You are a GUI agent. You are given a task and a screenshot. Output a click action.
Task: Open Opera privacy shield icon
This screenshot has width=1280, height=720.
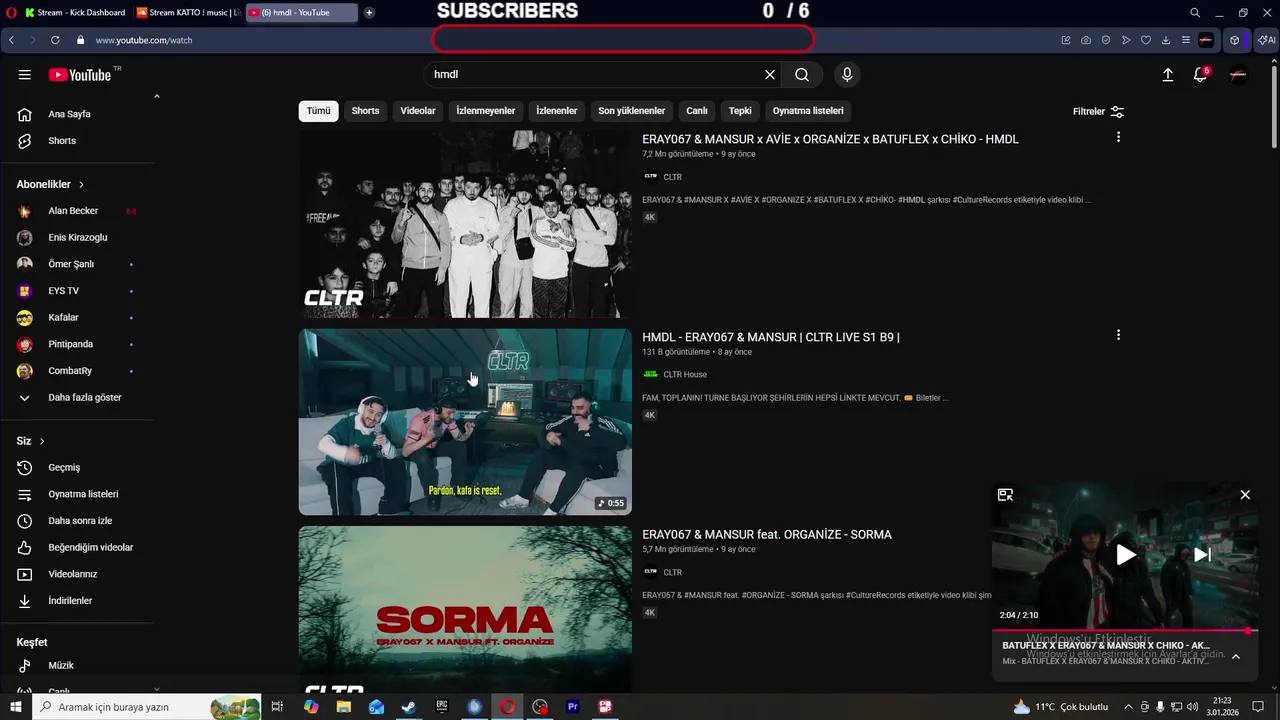(x=1106, y=40)
